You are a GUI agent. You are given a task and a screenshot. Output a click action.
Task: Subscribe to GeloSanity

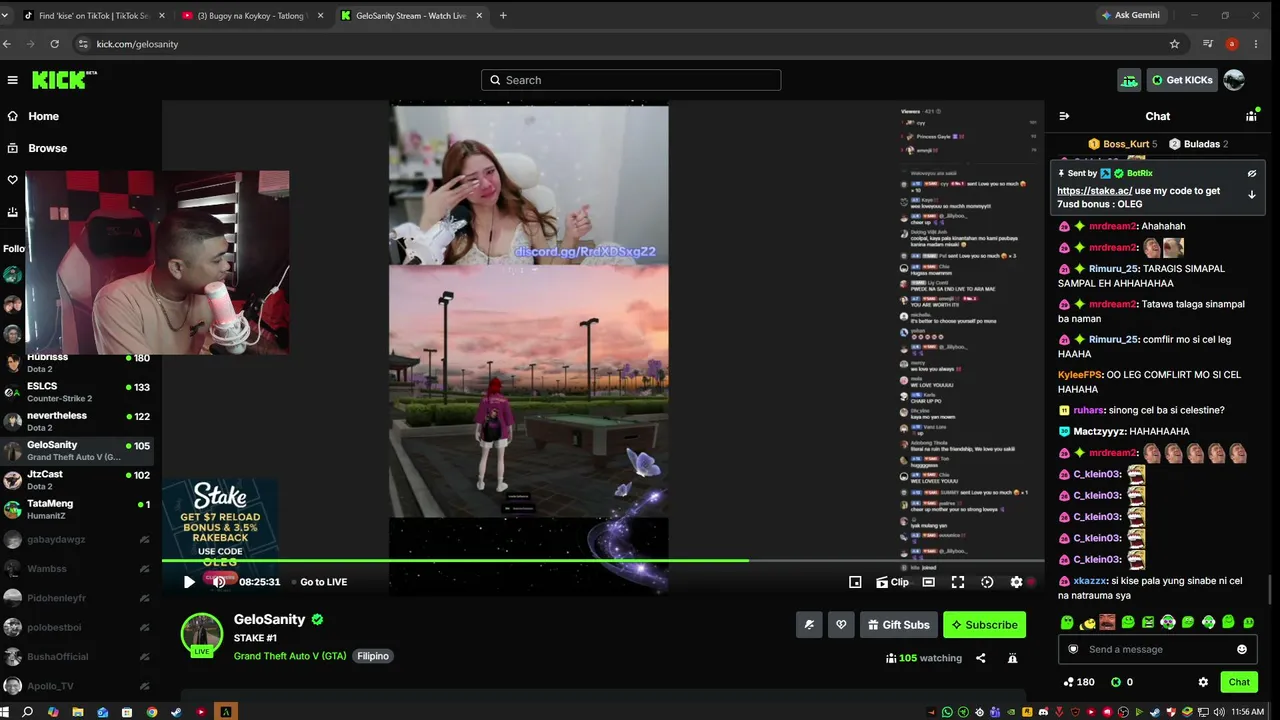[984, 625]
